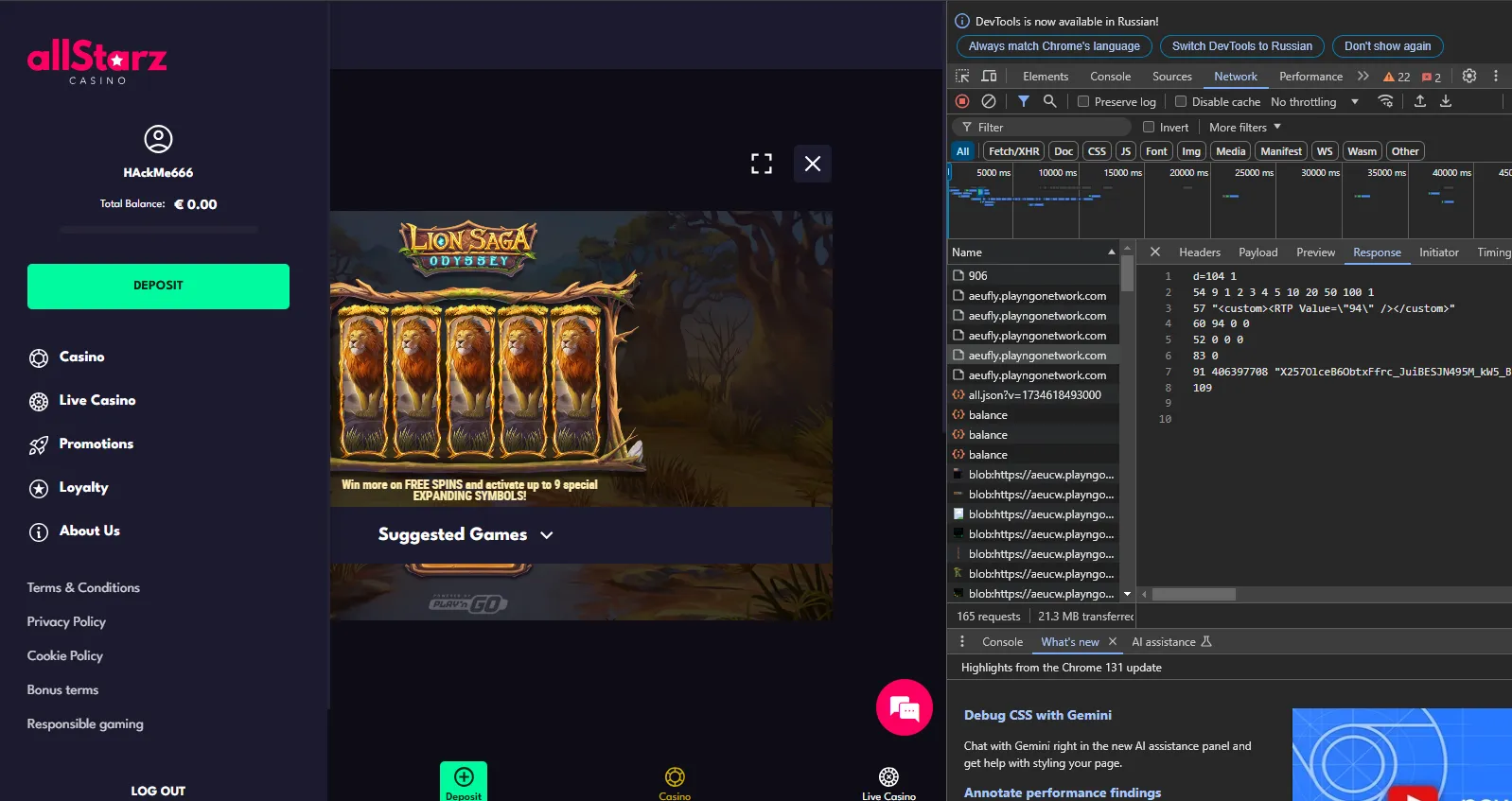Viewport: 1512px width, 801px height.
Task: Clear the network log
Action: point(989,101)
